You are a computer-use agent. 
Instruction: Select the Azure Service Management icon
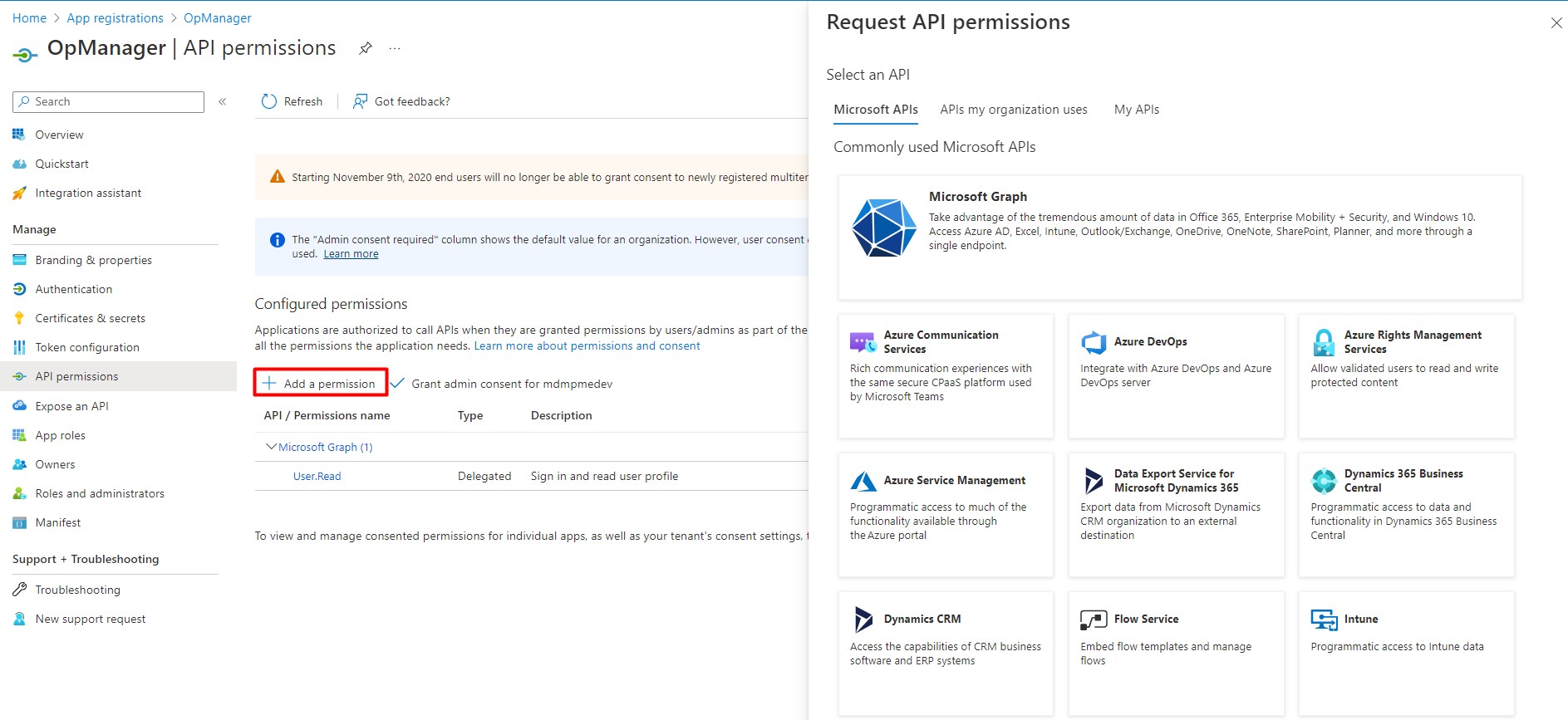tap(863, 481)
